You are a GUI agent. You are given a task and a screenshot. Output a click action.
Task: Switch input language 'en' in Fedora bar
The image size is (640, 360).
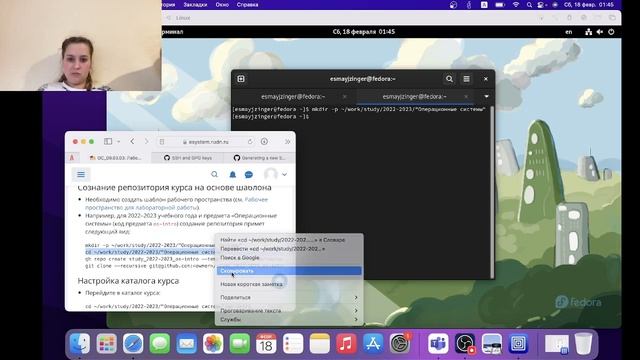[569, 32]
